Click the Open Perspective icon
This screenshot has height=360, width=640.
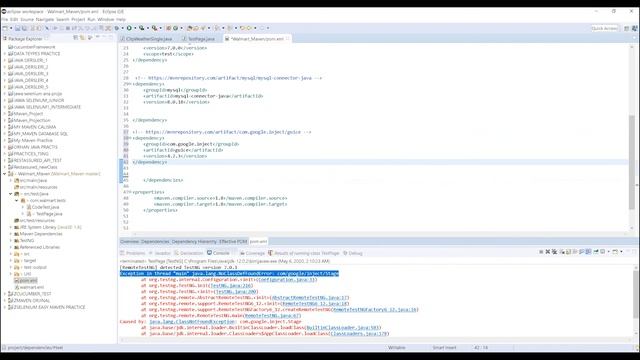coord(627,28)
